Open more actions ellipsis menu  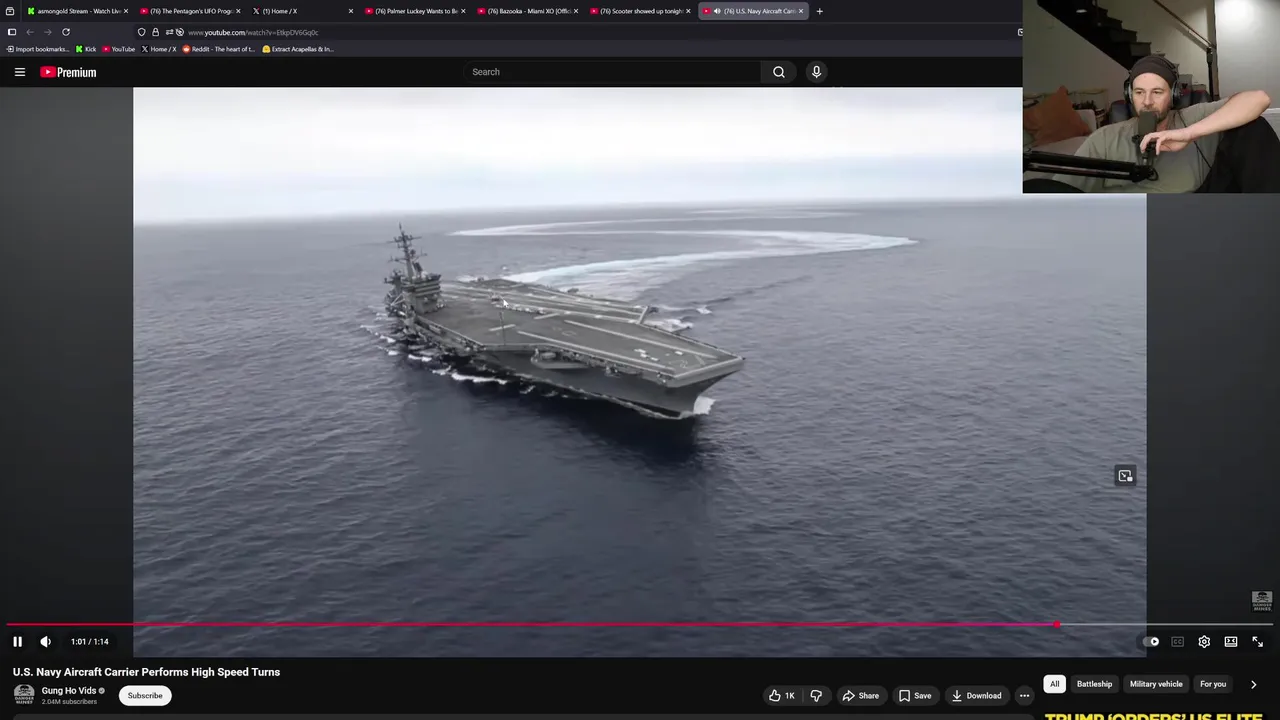[1024, 696]
